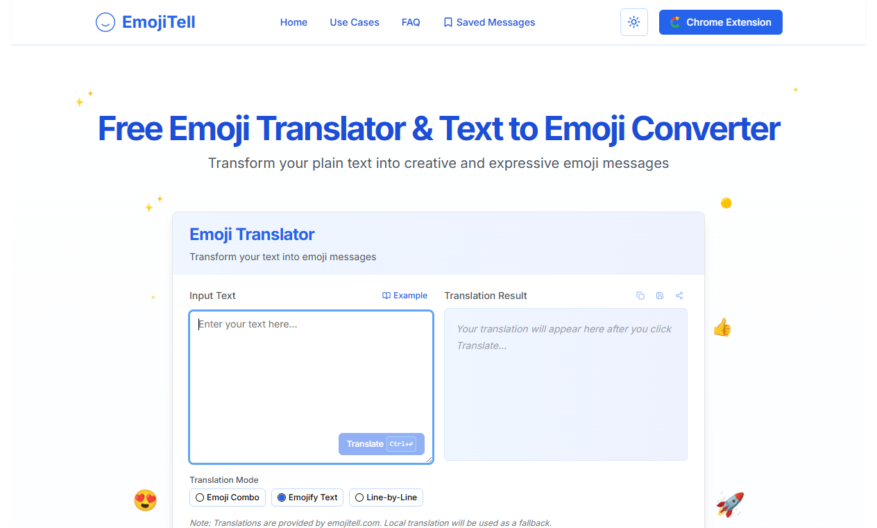This screenshot has width=877, height=528.
Task: Open the Use Cases nav link
Action: coord(354,22)
